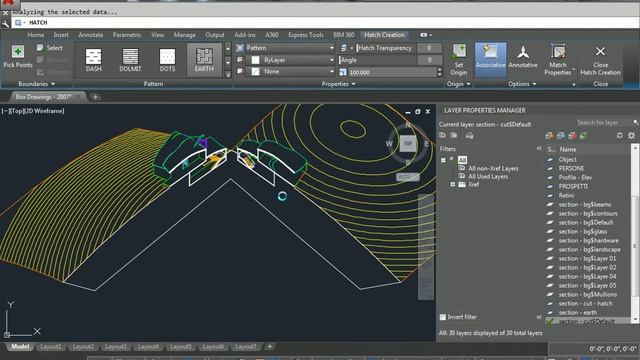Viewport: 640px width, 360px height.
Task: Click the Angle slider
Action: [378, 60]
